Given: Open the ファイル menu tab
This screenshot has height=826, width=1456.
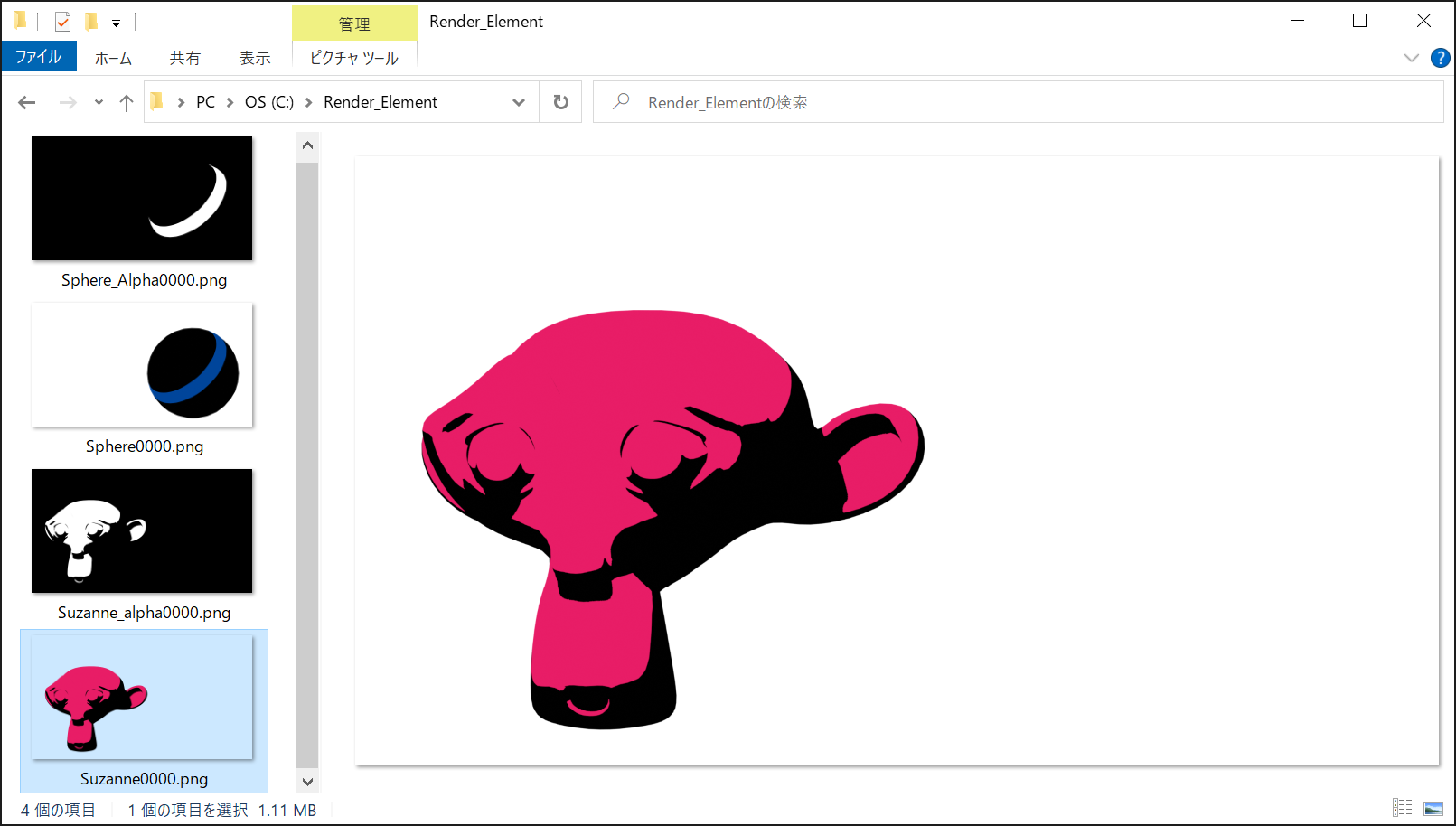Looking at the screenshot, I should coord(39,57).
